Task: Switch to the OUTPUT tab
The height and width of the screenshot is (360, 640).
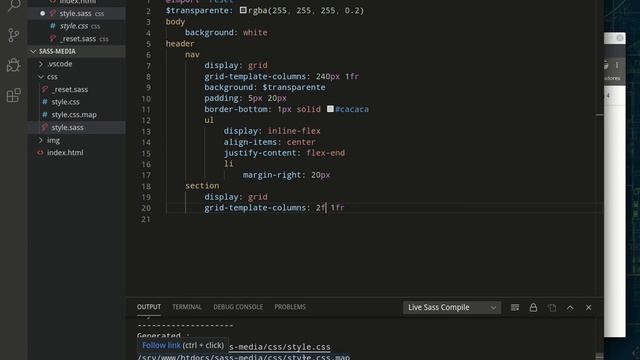Action: coord(149,307)
